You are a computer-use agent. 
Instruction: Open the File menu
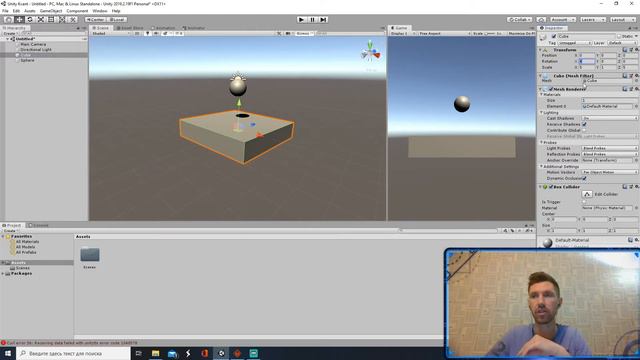point(5,11)
